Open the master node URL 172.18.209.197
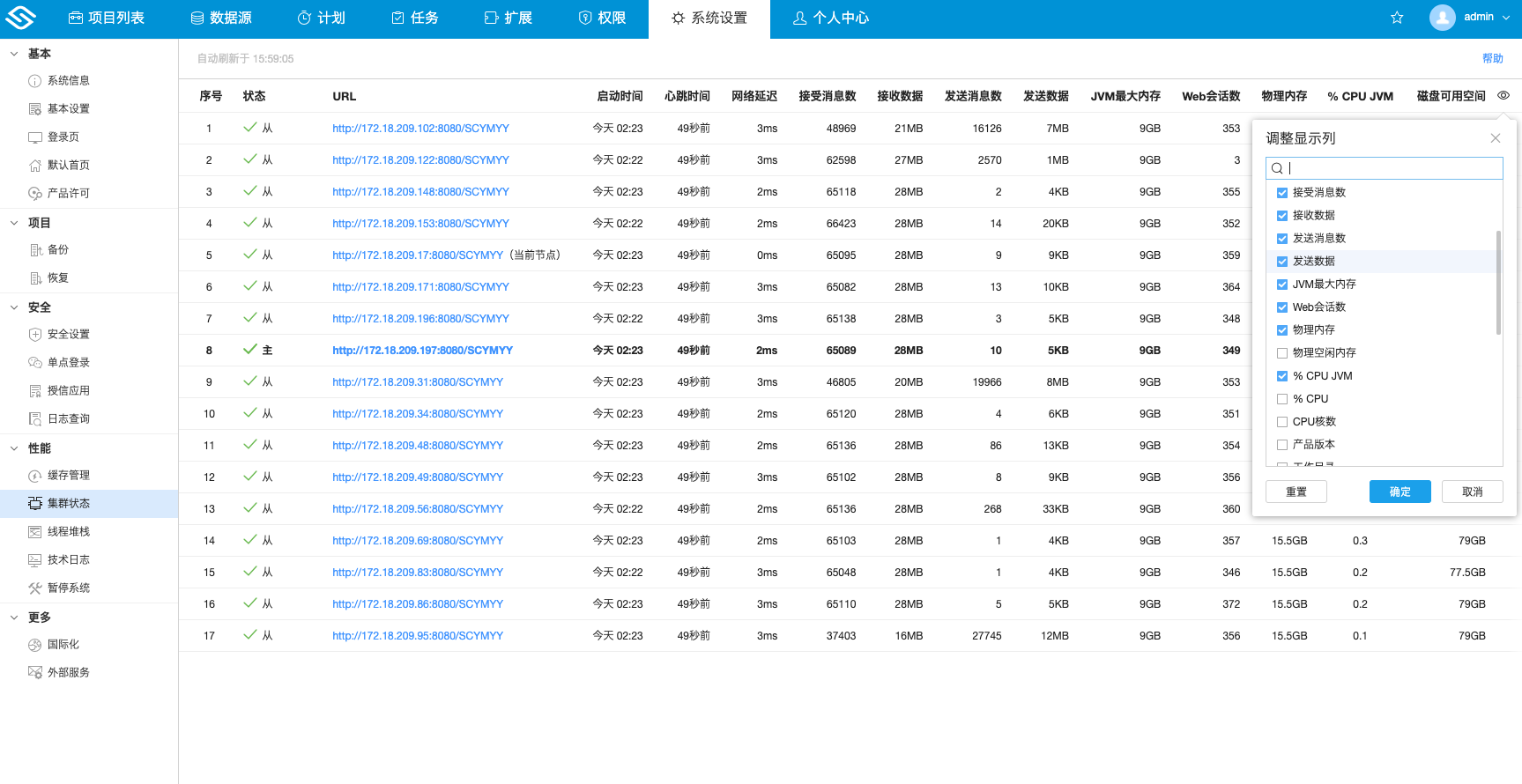 422,351
